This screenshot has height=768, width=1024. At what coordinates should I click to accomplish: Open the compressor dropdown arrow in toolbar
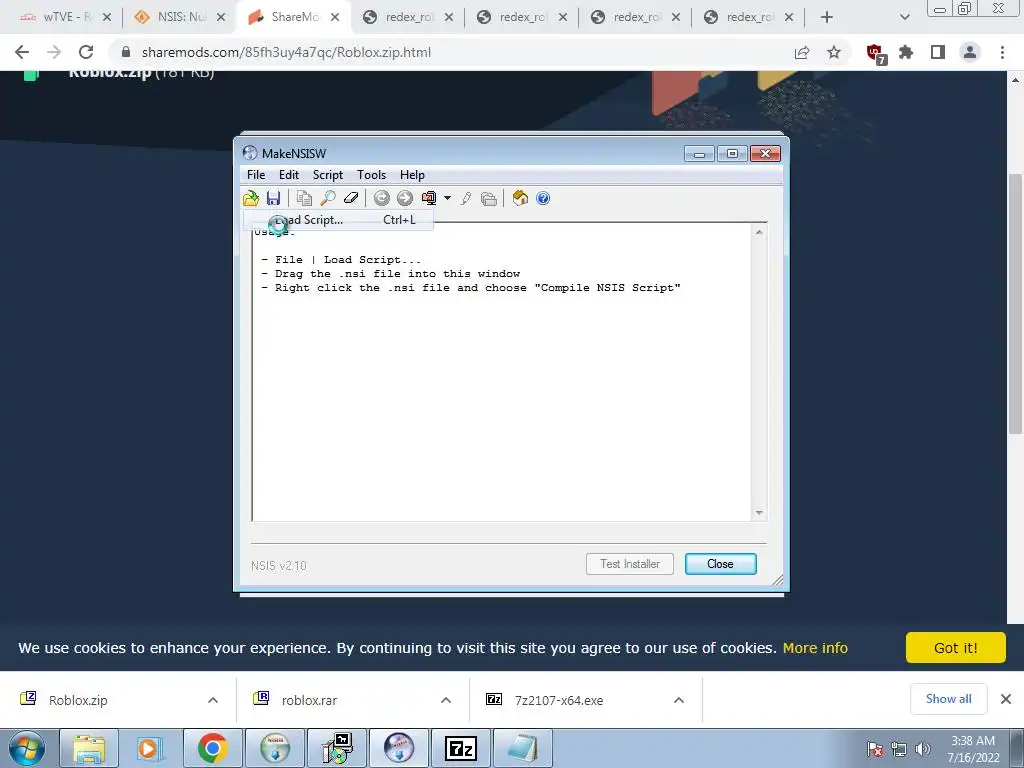click(x=447, y=198)
